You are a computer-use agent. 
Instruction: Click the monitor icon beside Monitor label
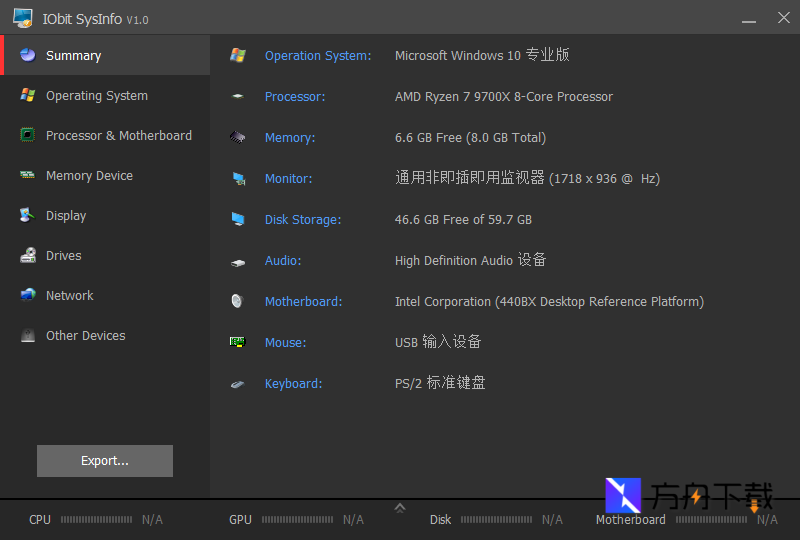point(238,179)
